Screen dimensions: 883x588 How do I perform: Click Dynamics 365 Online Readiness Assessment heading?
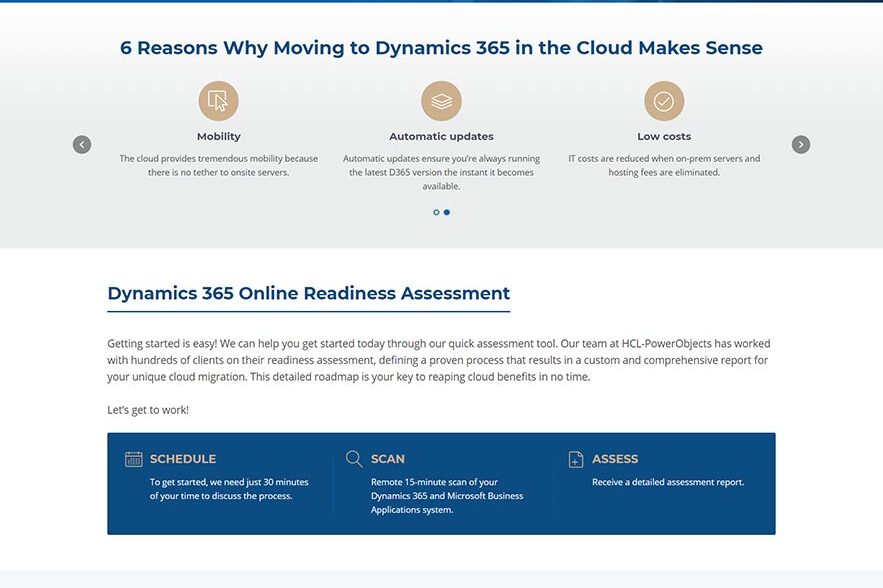pos(308,293)
